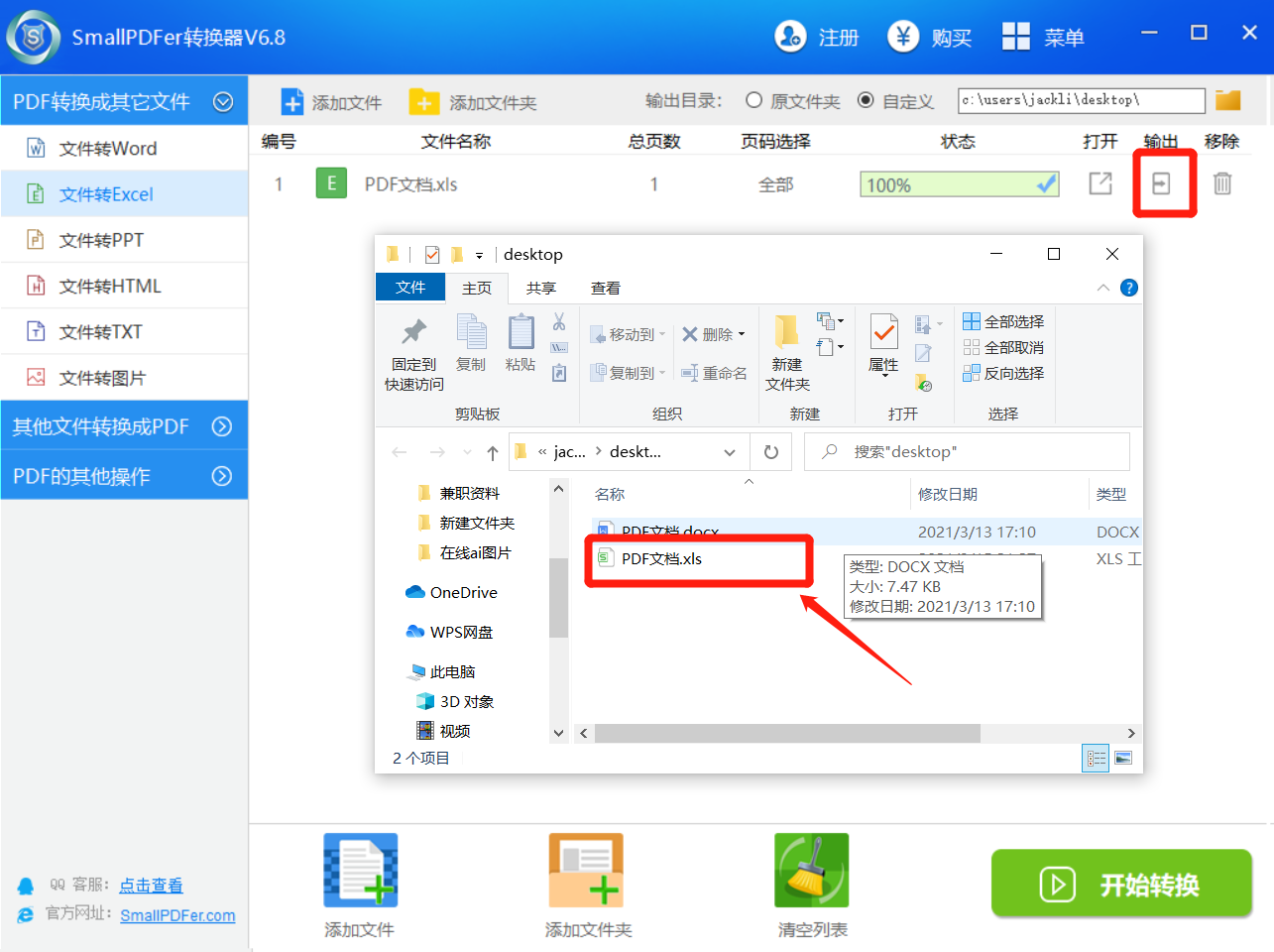Click the large 添加文件夹 icon at the bottom
This screenshot has height=952, width=1274.
click(586, 870)
